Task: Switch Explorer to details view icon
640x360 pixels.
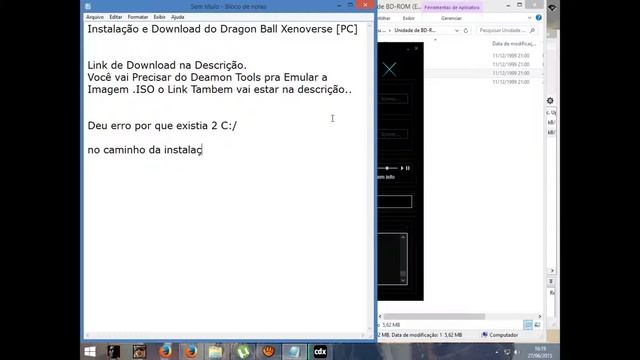Action: pyautogui.click(x=528, y=325)
